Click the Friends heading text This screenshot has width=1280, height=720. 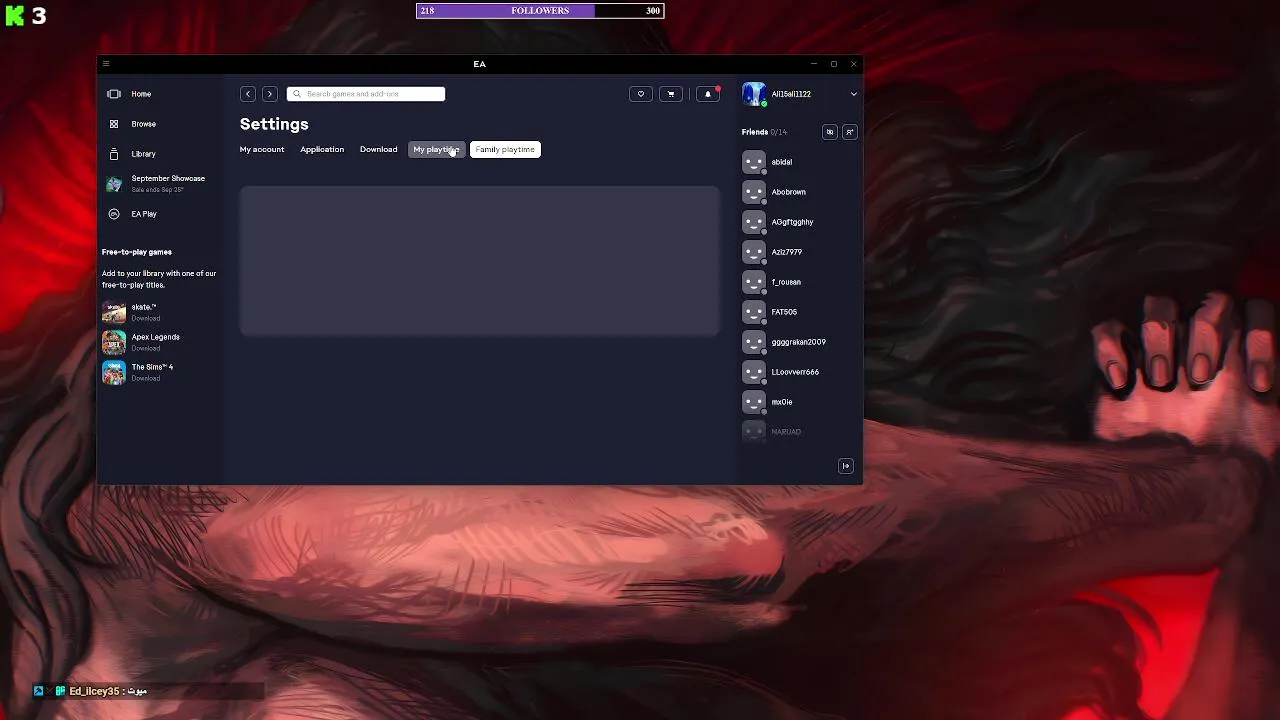click(755, 132)
